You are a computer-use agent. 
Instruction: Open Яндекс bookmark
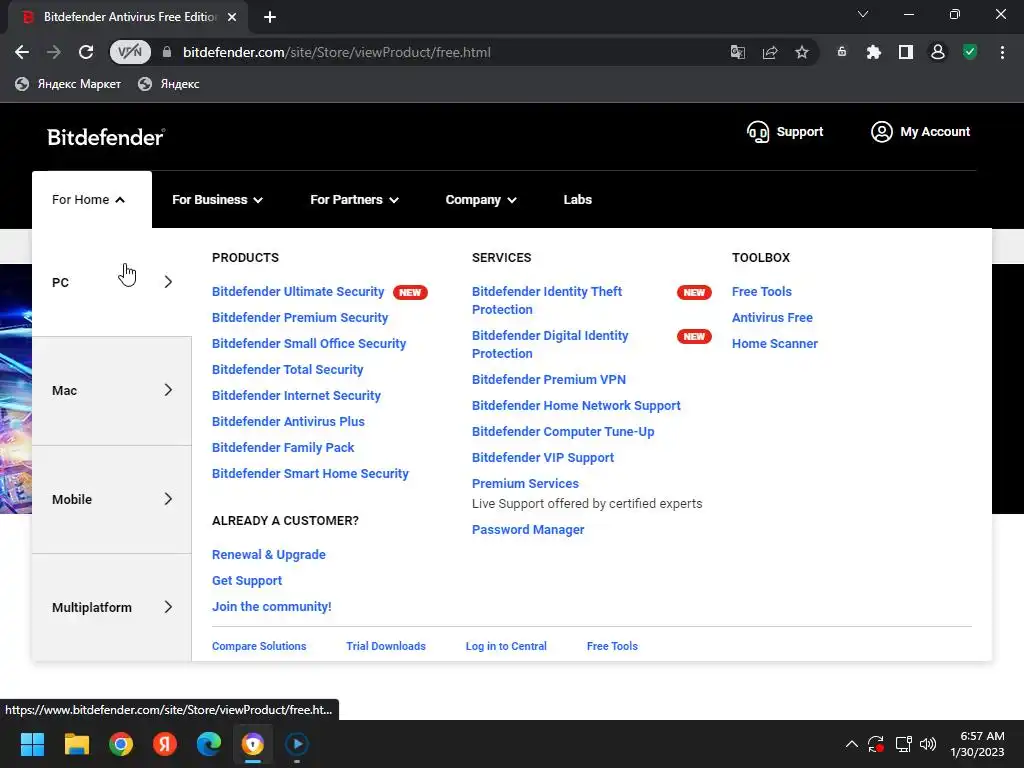tap(168, 84)
